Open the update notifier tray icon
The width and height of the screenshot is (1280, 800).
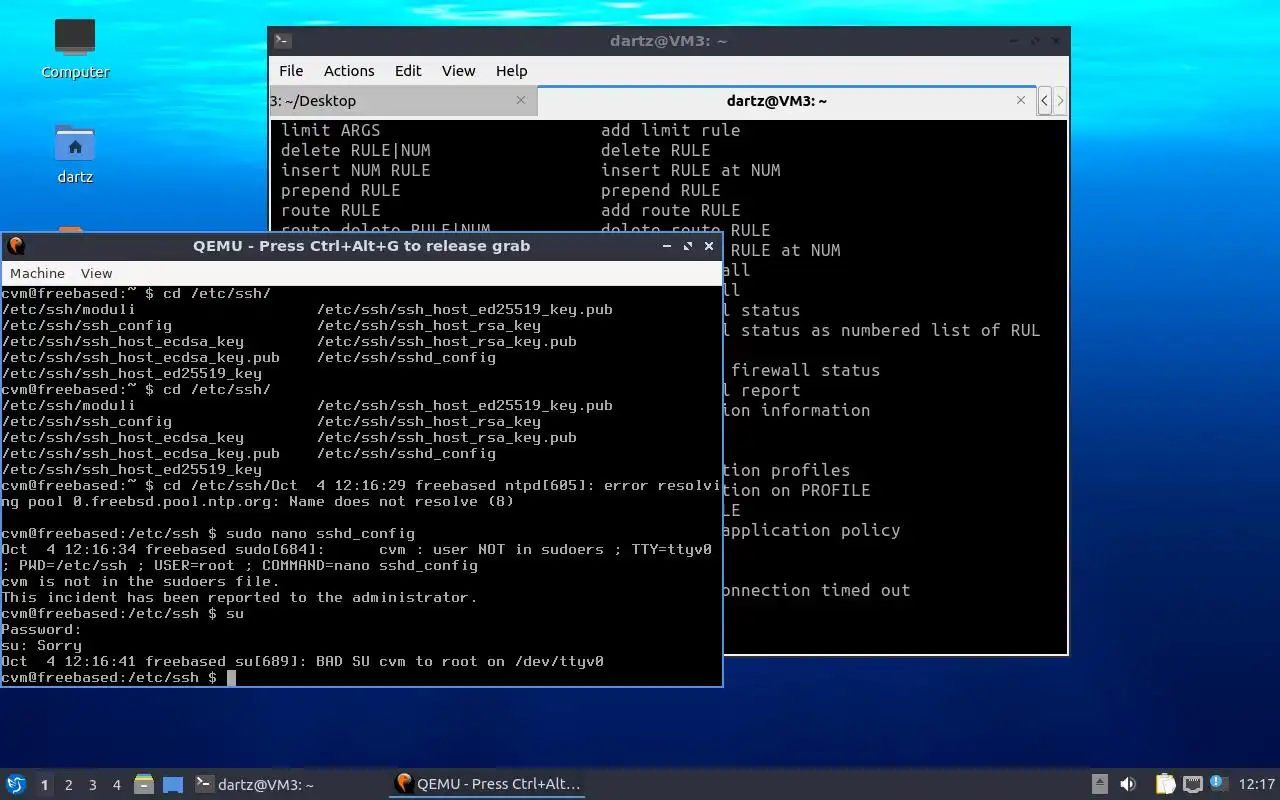coord(1218,783)
